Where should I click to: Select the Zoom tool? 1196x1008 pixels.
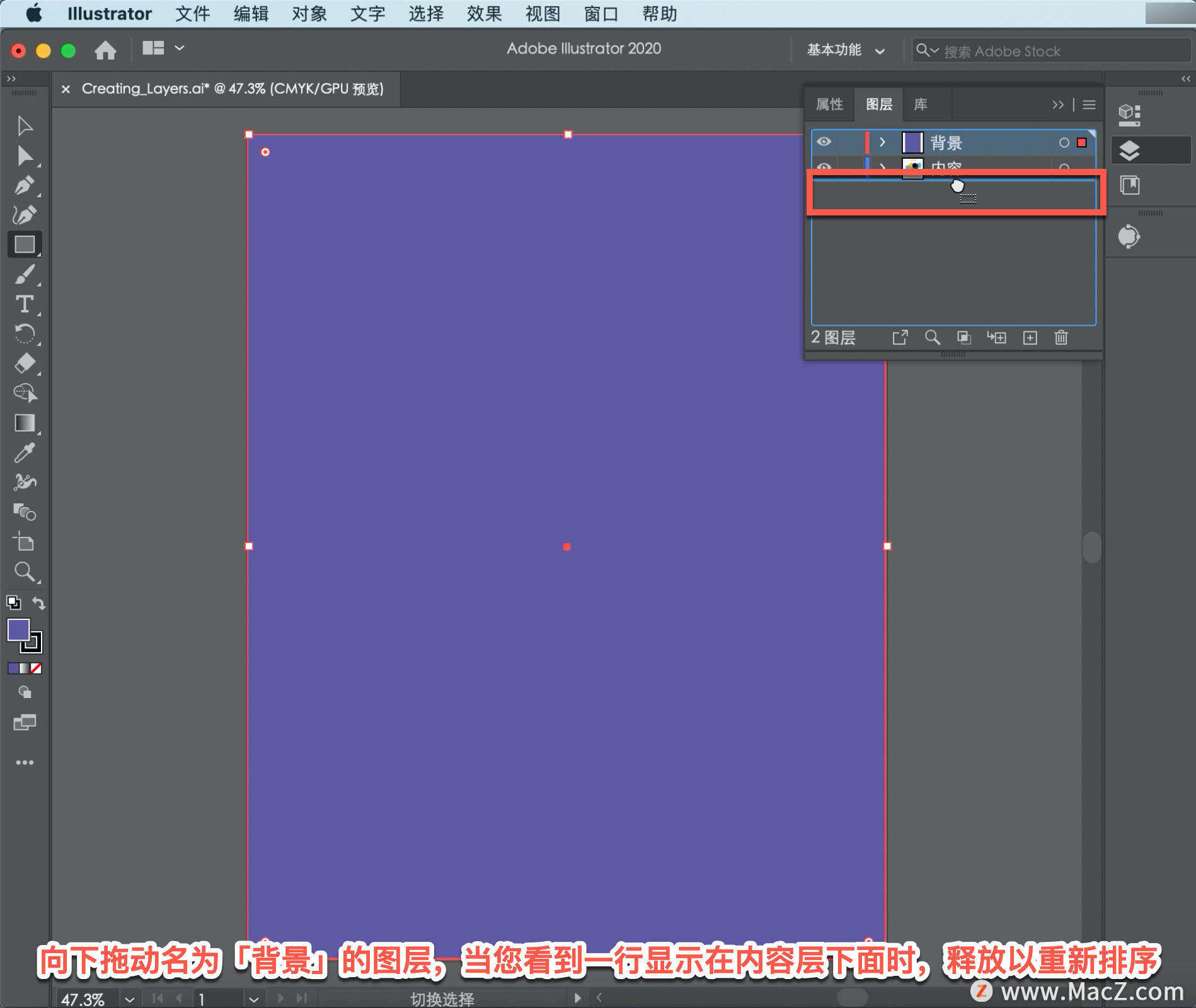pyautogui.click(x=25, y=572)
